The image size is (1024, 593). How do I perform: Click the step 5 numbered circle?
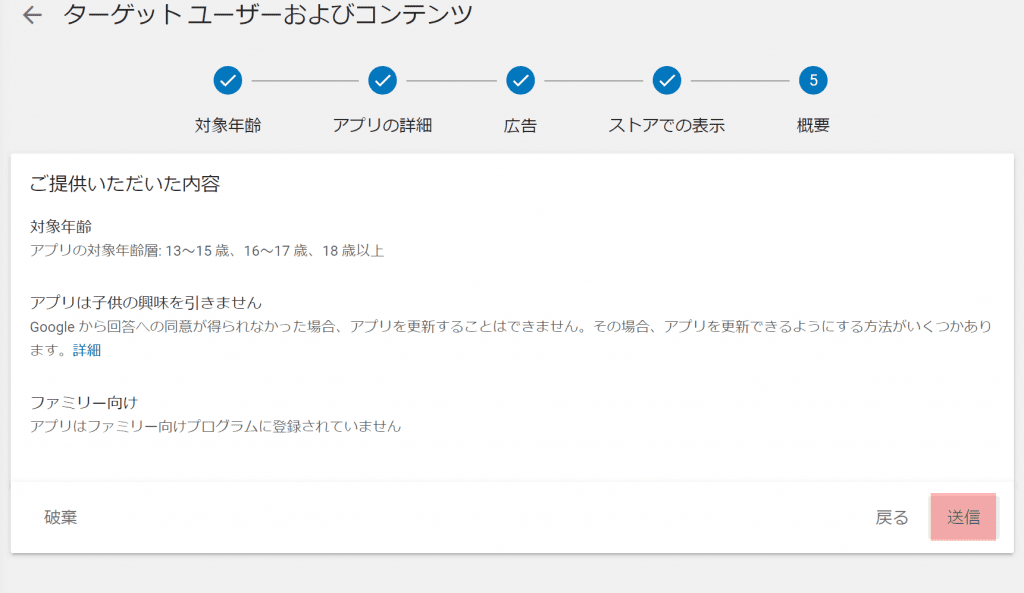813,80
